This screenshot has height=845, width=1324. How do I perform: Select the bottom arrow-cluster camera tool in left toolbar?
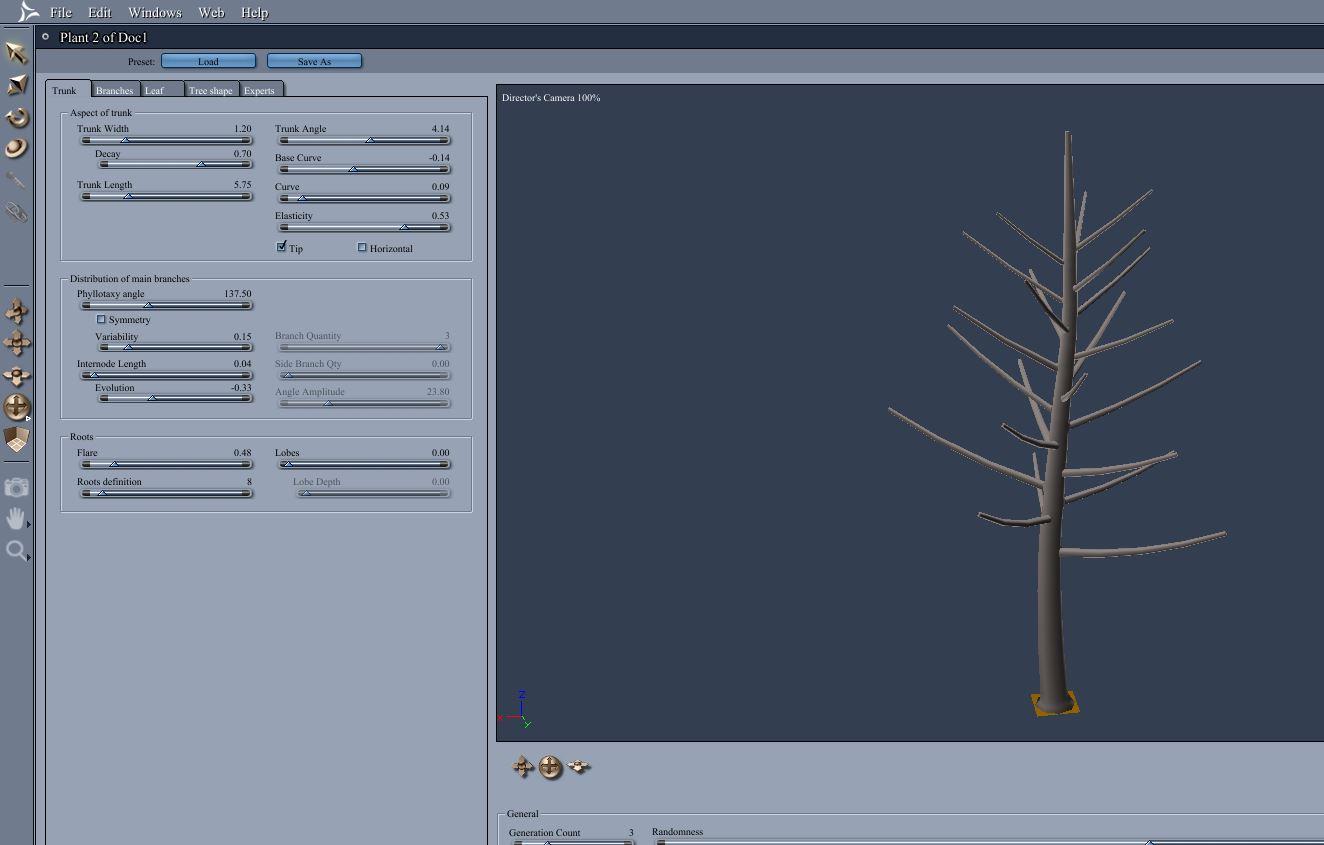click(x=17, y=375)
